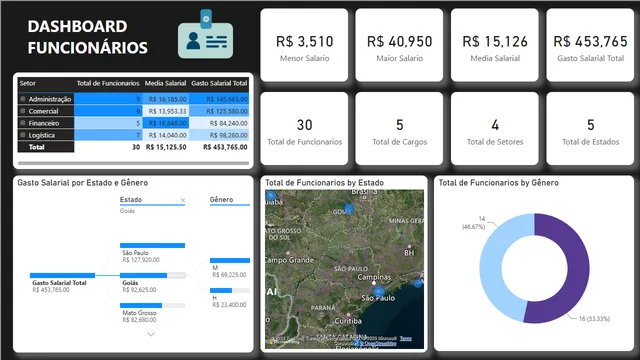Select the H gender node bar
640x360 pixels.
pyautogui.click(x=230, y=291)
